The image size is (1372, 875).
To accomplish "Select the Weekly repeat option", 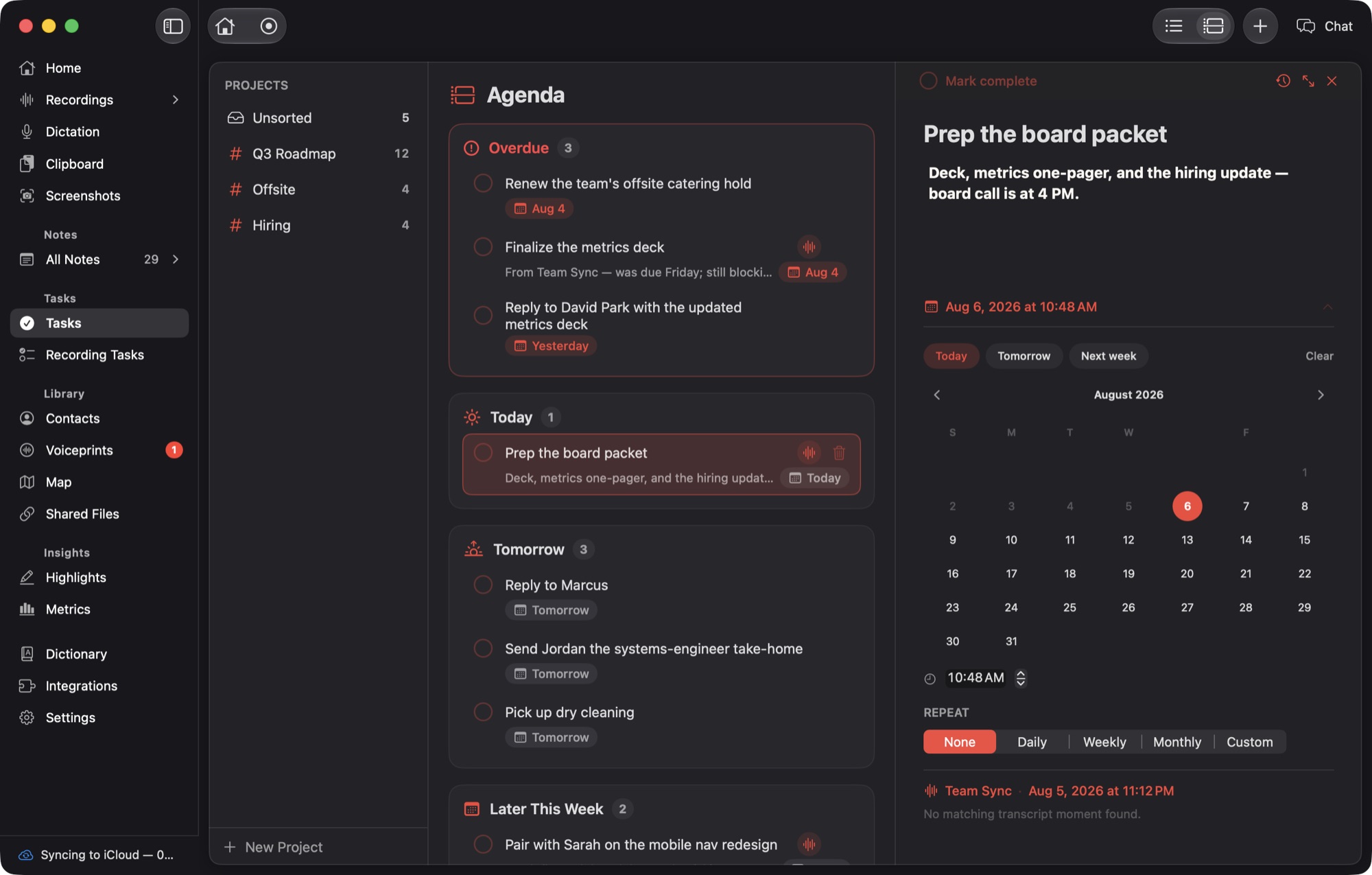I will point(1104,742).
